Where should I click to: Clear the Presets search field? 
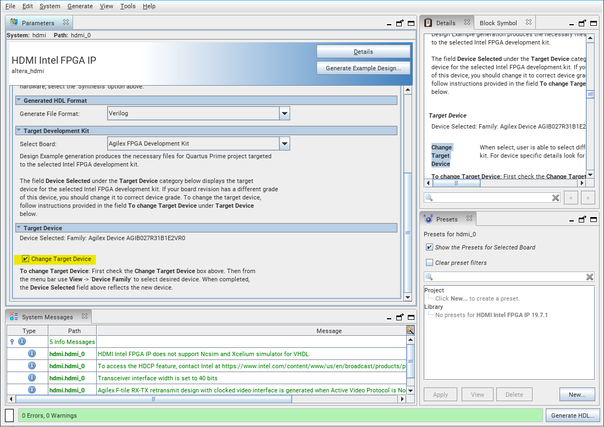click(x=589, y=276)
